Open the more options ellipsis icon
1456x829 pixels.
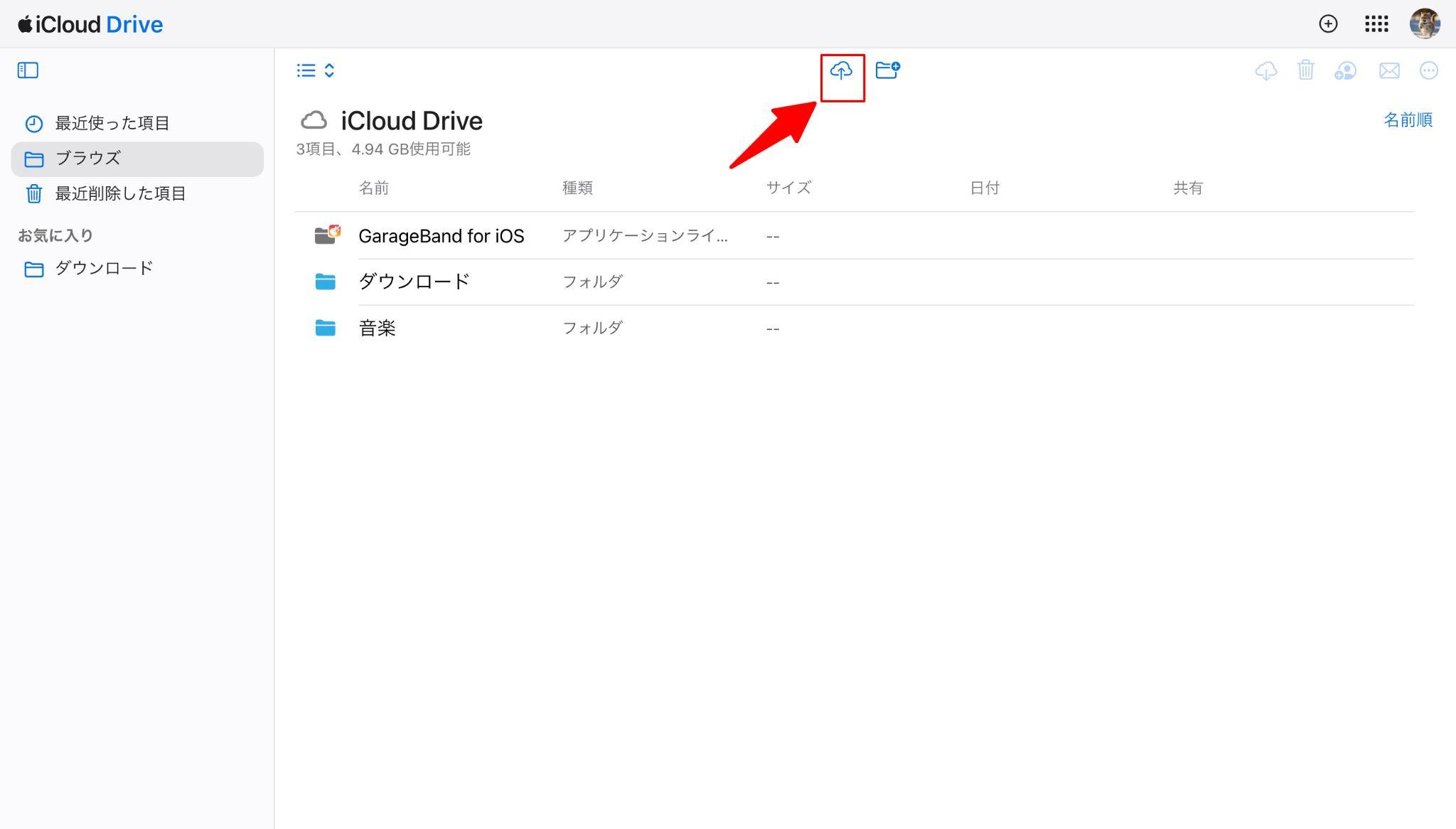(x=1429, y=70)
